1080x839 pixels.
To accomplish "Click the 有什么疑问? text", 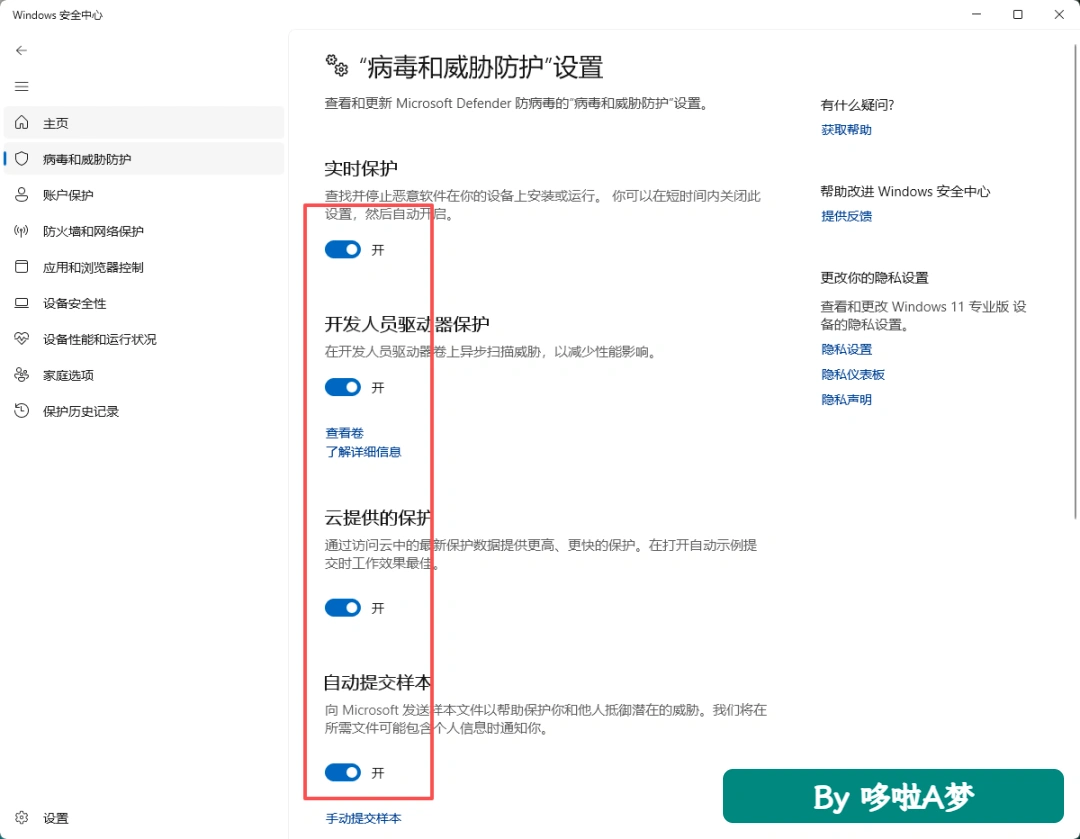I will (x=857, y=105).
